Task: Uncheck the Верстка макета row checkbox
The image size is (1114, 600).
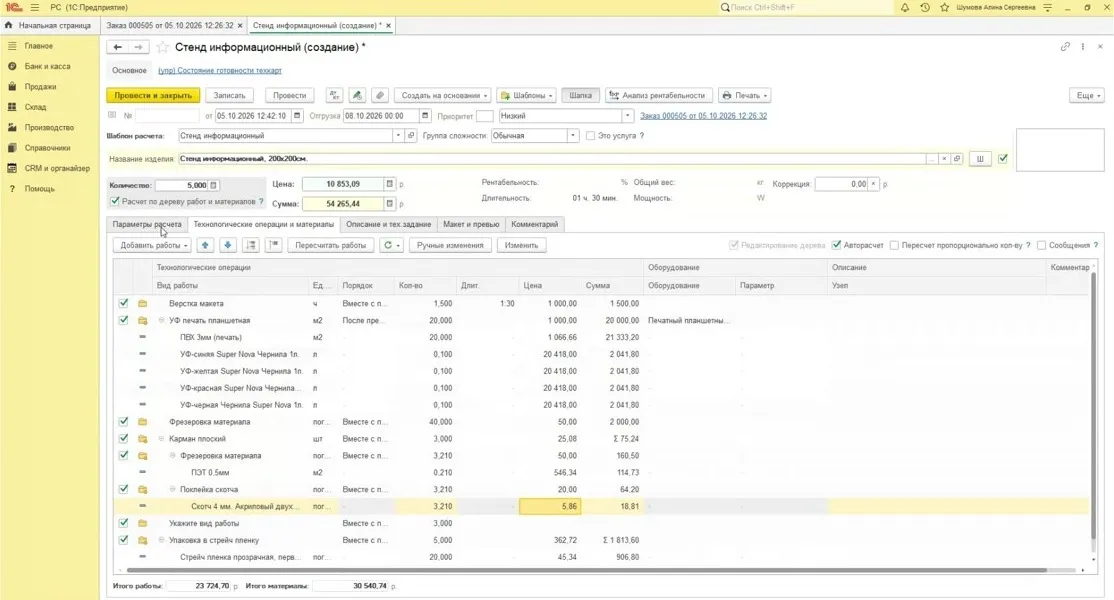Action: click(124, 303)
